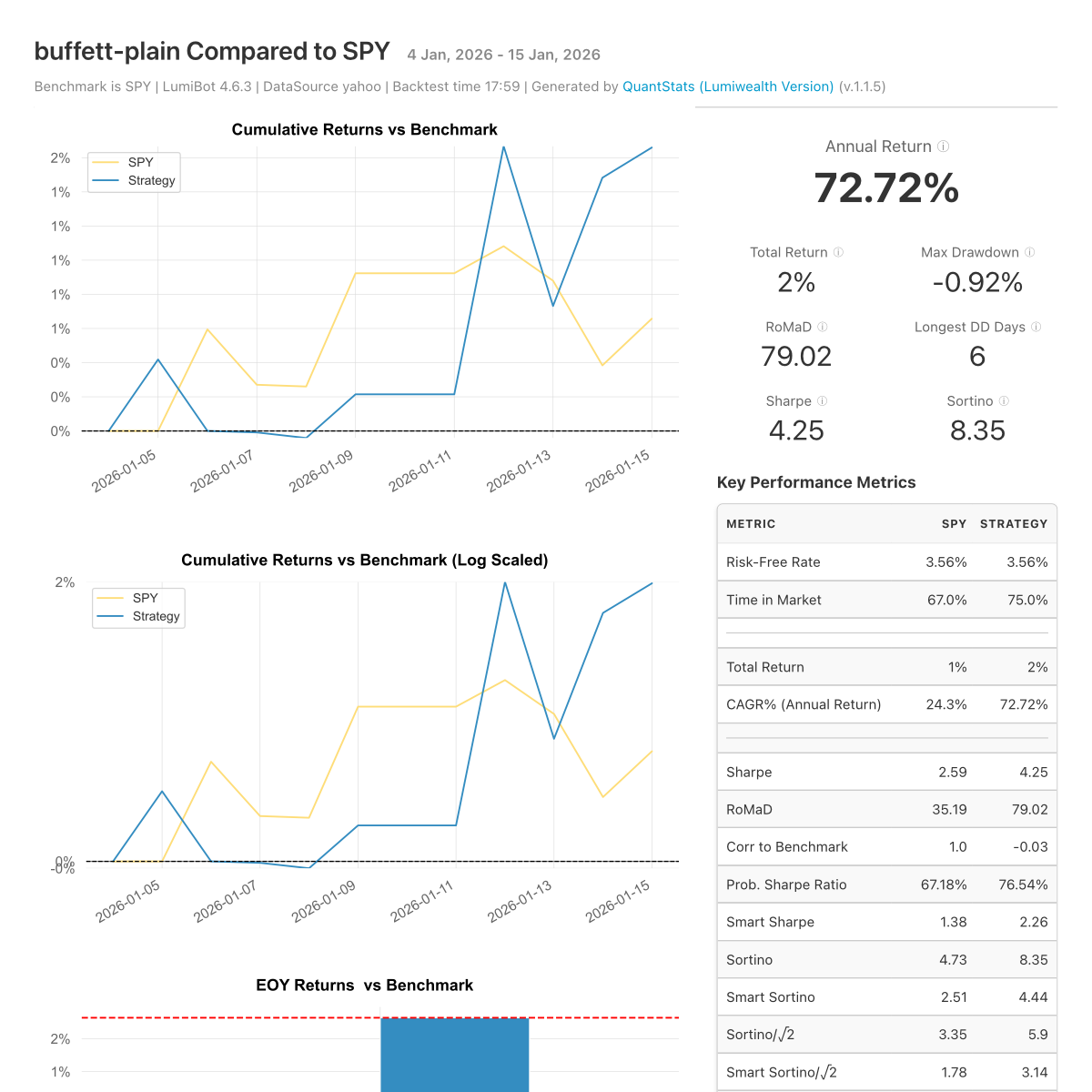Image resolution: width=1092 pixels, height=1092 pixels.
Task: Click the blue EOY returns bar
Action: 454,1055
